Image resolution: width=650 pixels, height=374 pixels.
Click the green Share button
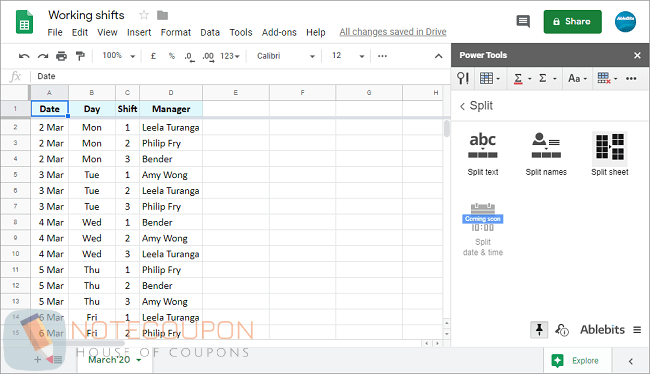(x=572, y=22)
